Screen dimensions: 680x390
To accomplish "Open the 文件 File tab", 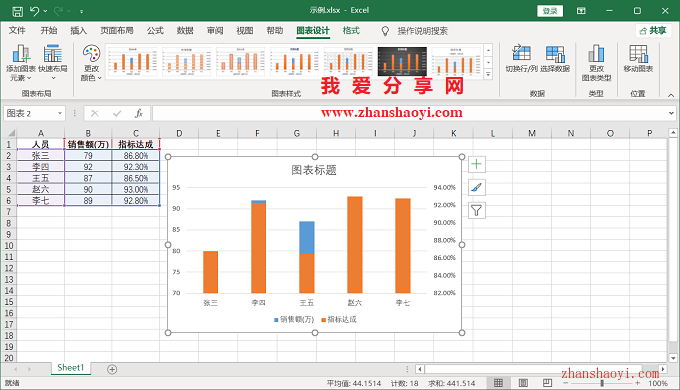I will (17, 30).
